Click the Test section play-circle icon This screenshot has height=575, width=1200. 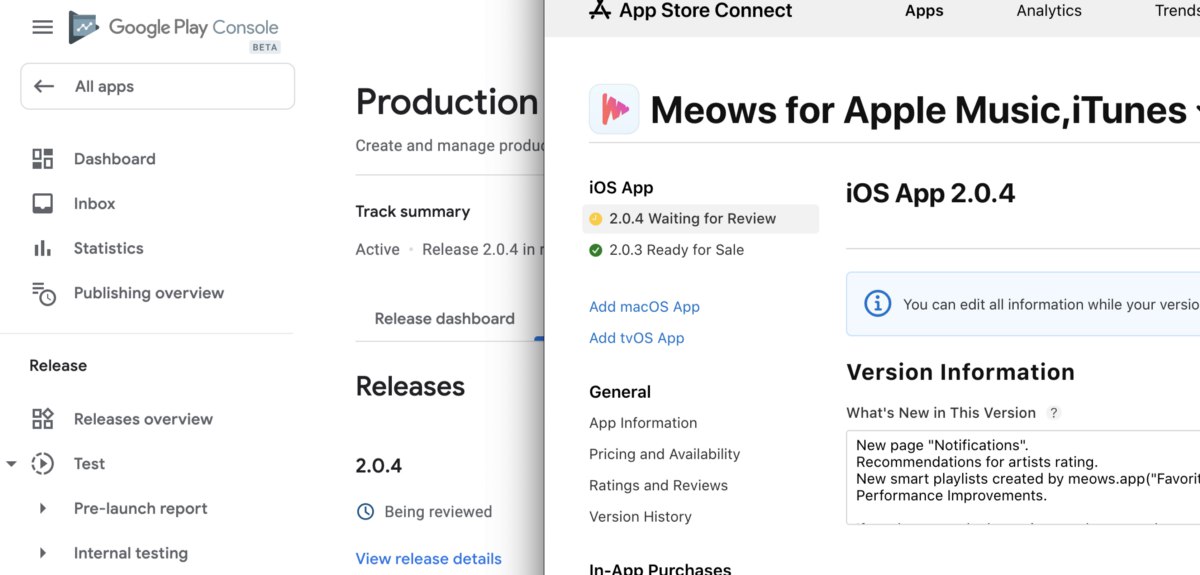(43, 463)
